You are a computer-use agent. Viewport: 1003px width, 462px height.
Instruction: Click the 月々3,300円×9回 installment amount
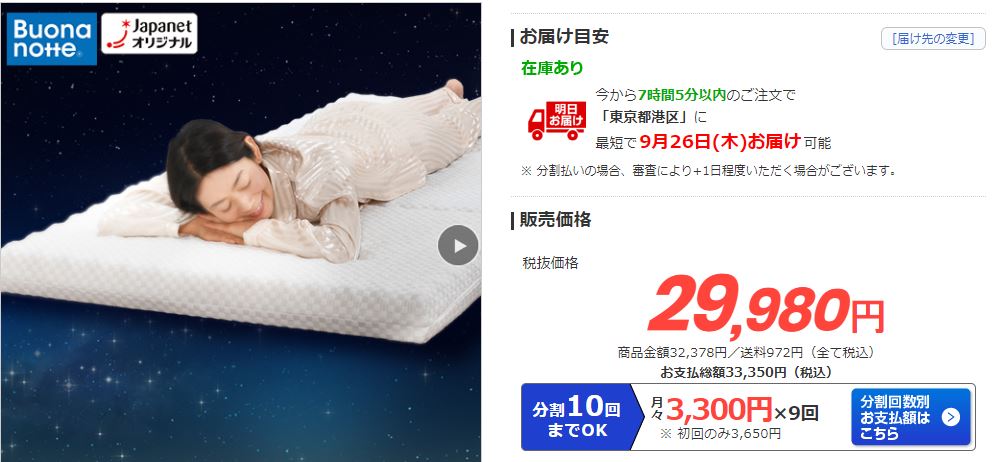(x=734, y=410)
